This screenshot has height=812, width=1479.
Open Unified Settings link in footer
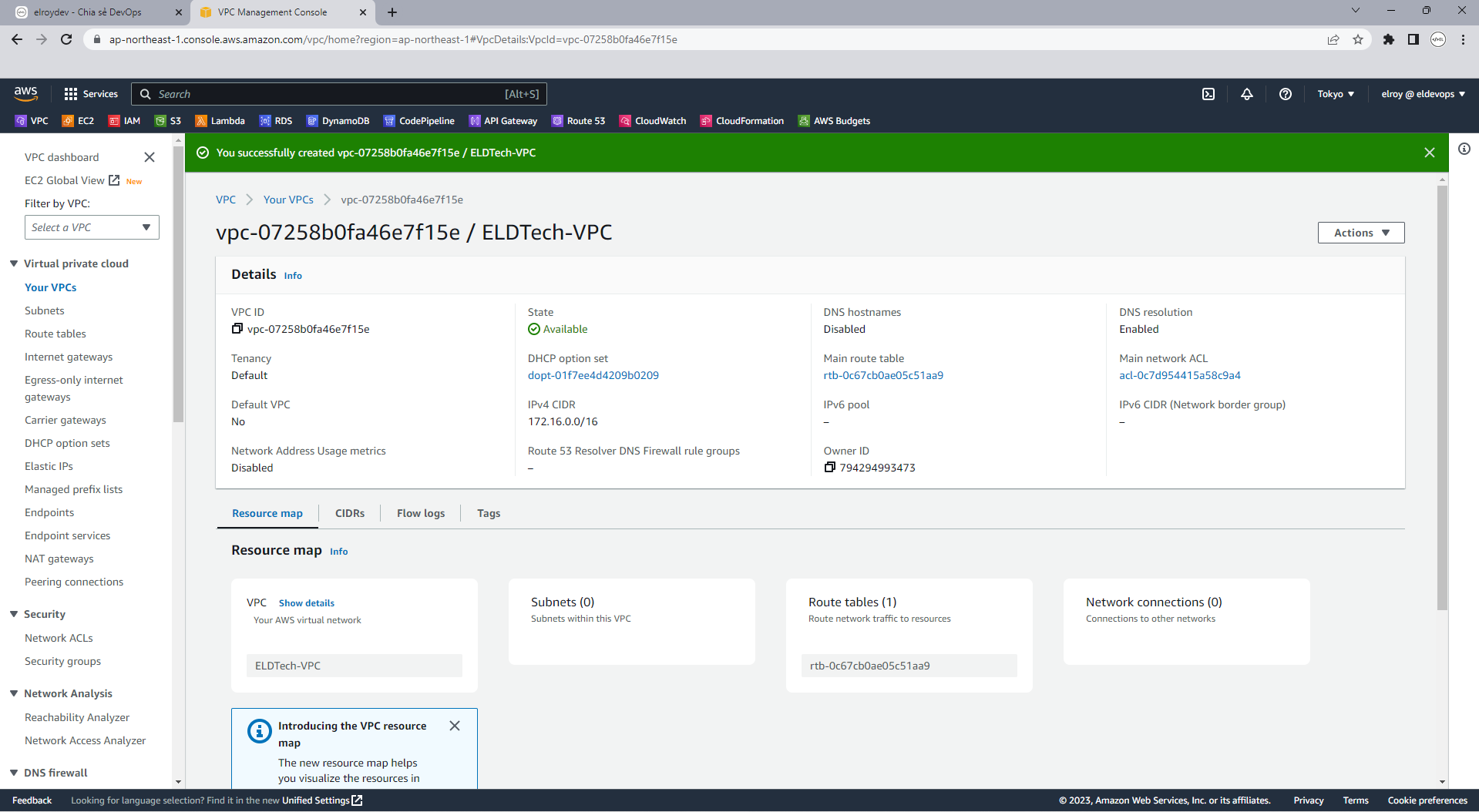coord(322,800)
